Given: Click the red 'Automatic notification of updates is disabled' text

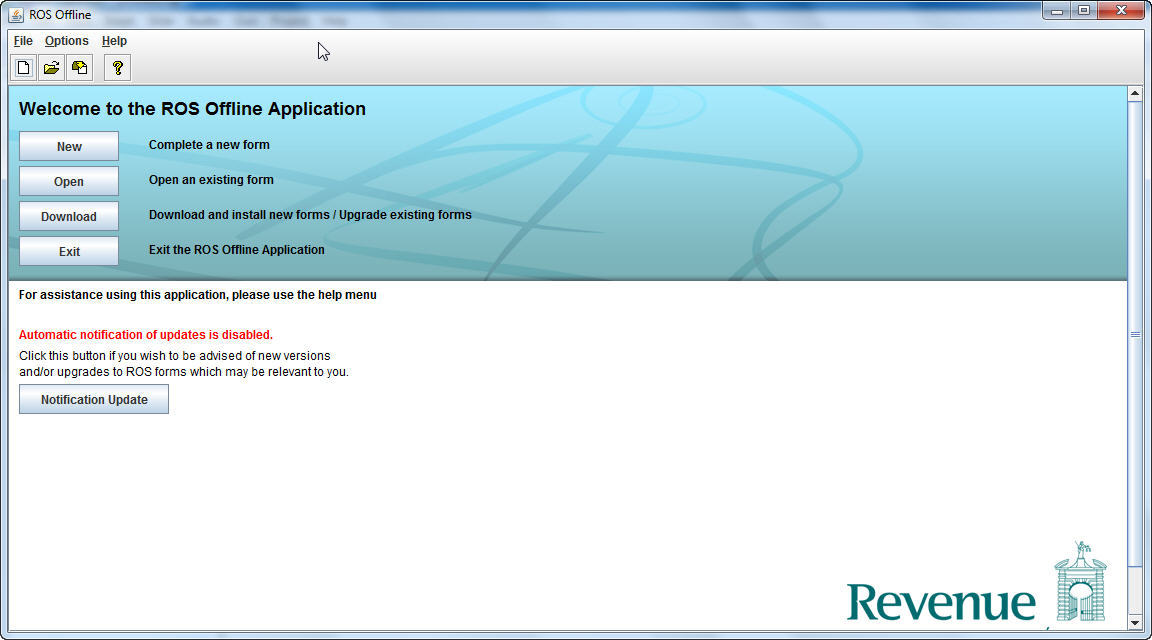Looking at the screenshot, I should click(x=145, y=335).
